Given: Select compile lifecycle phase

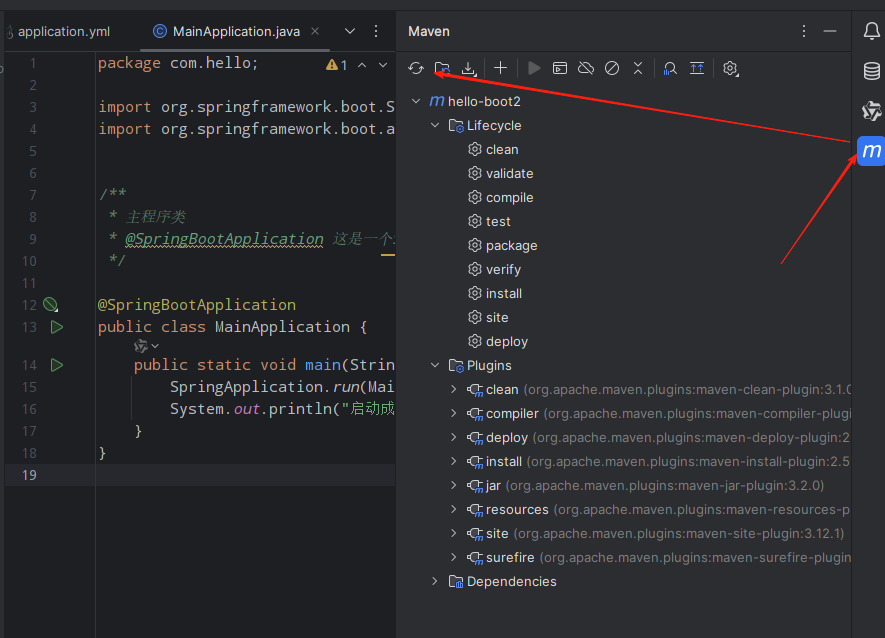Looking at the screenshot, I should pyautogui.click(x=501, y=198).
